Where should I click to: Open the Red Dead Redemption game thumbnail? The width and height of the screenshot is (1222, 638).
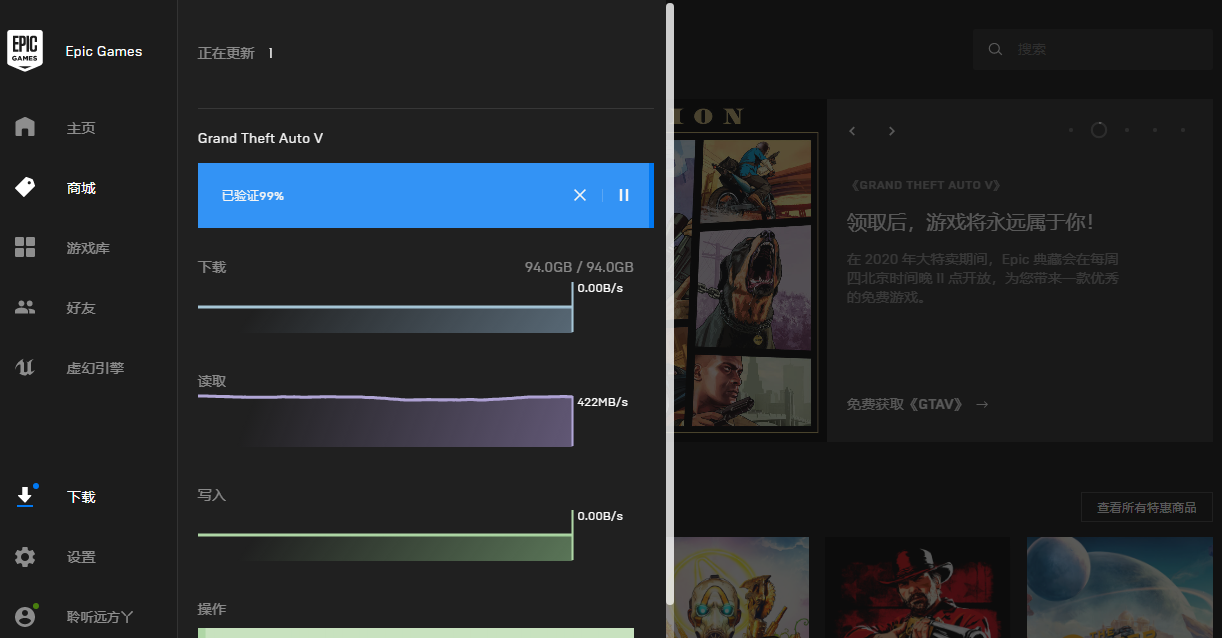917,587
